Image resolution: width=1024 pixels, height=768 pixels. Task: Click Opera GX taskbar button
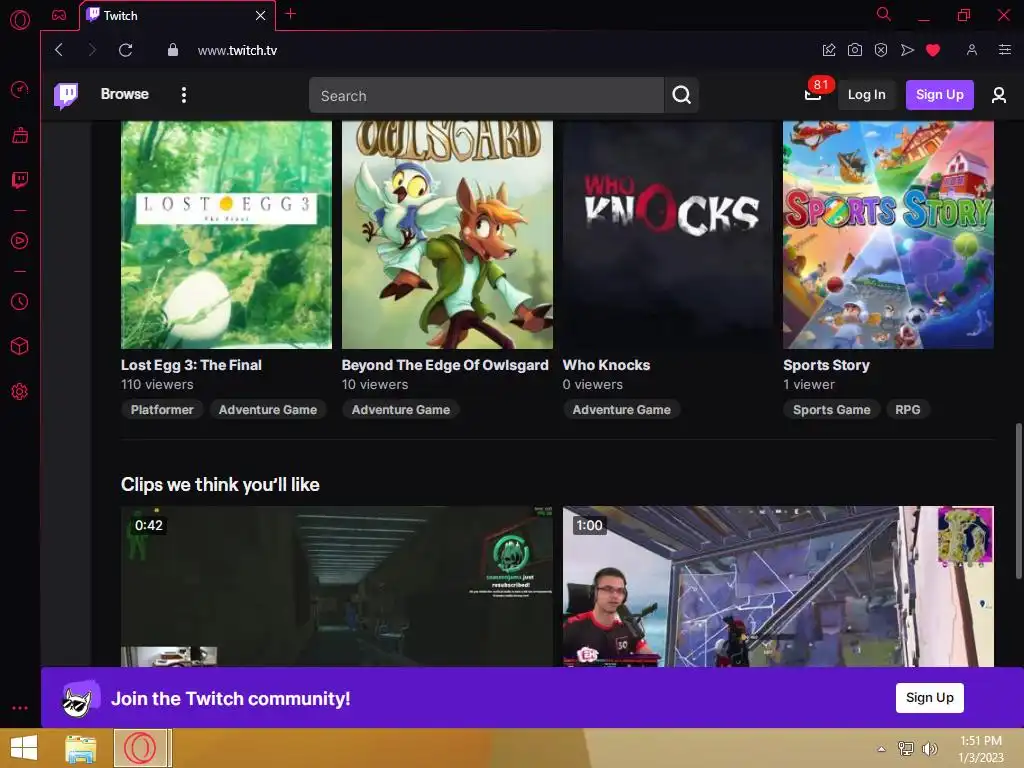pyautogui.click(x=142, y=748)
